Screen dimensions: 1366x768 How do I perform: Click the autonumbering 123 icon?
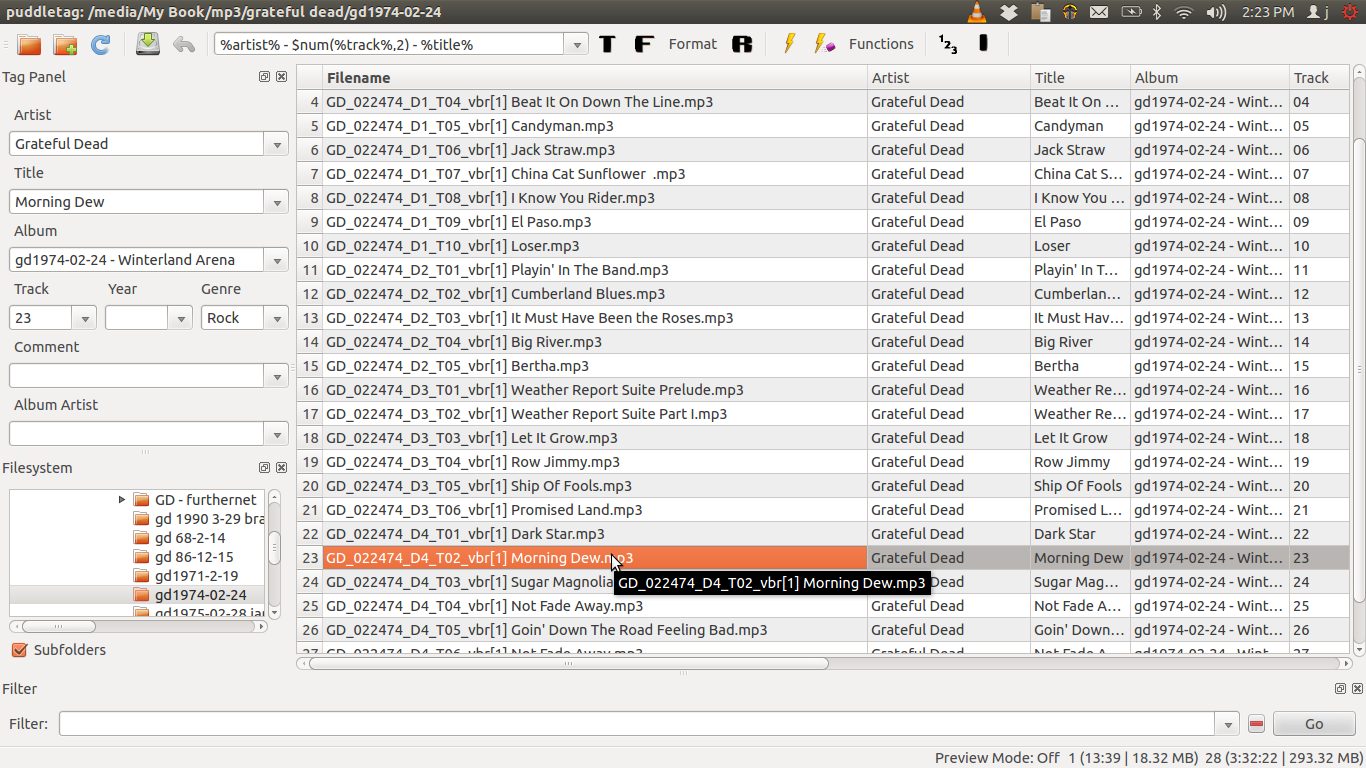tap(947, 44)
